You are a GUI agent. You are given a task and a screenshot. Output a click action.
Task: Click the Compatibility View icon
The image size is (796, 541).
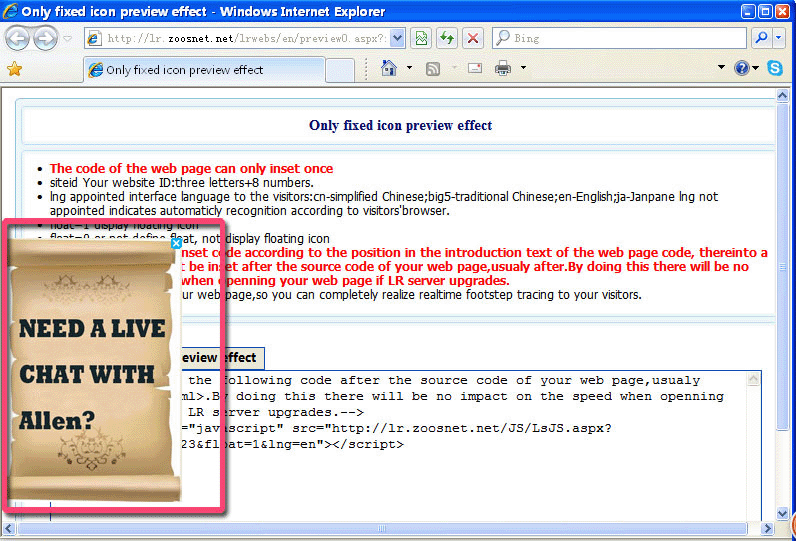pos(421,39)
